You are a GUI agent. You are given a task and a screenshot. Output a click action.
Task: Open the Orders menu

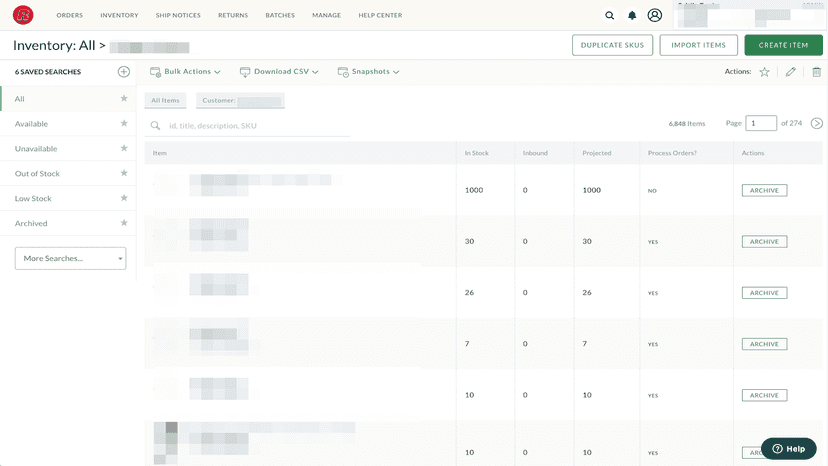pos(70,15)
